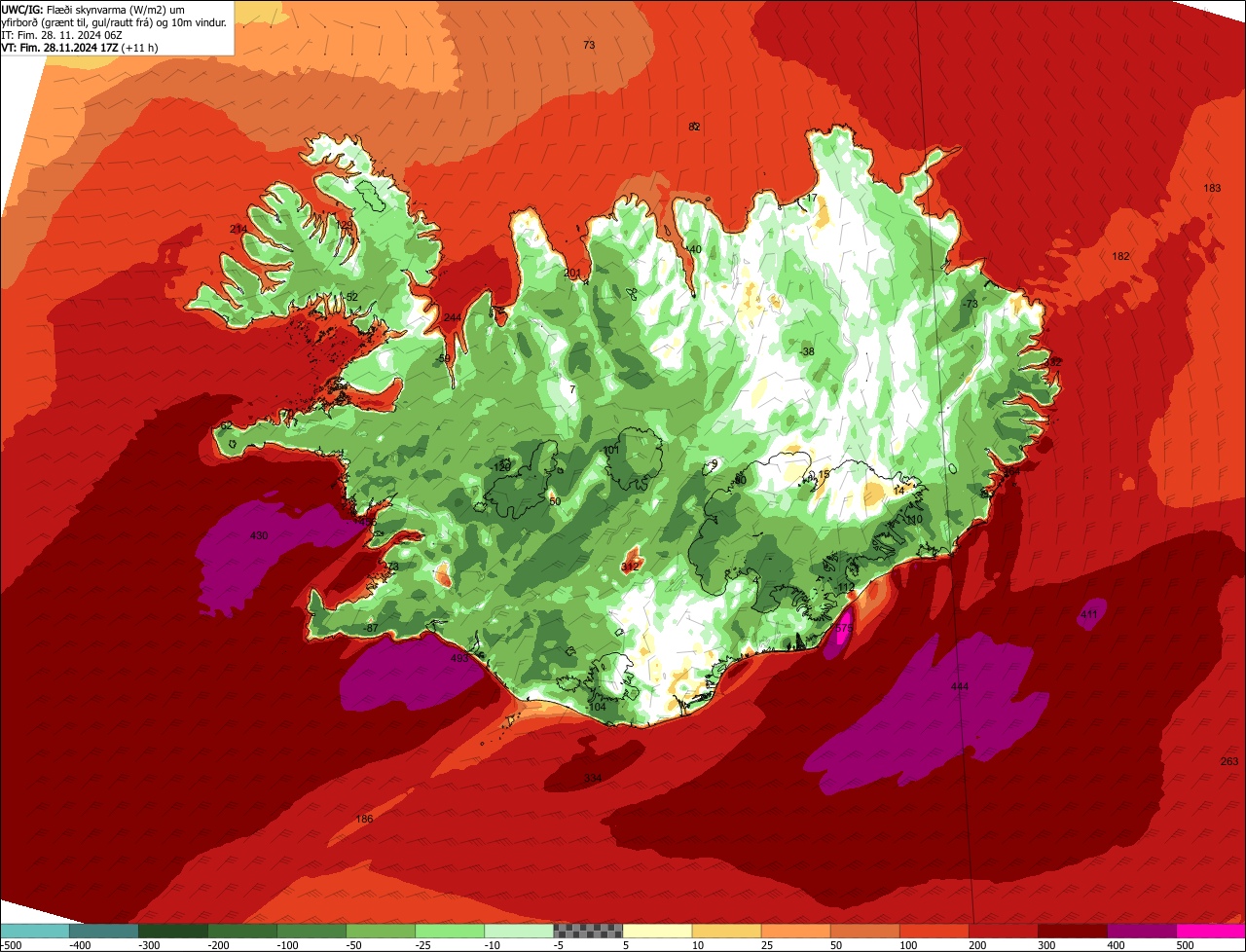Select the darkest green -300 to -200 swatch
The height and width of the screenshot is (952, 1246).
pos(173,931)
